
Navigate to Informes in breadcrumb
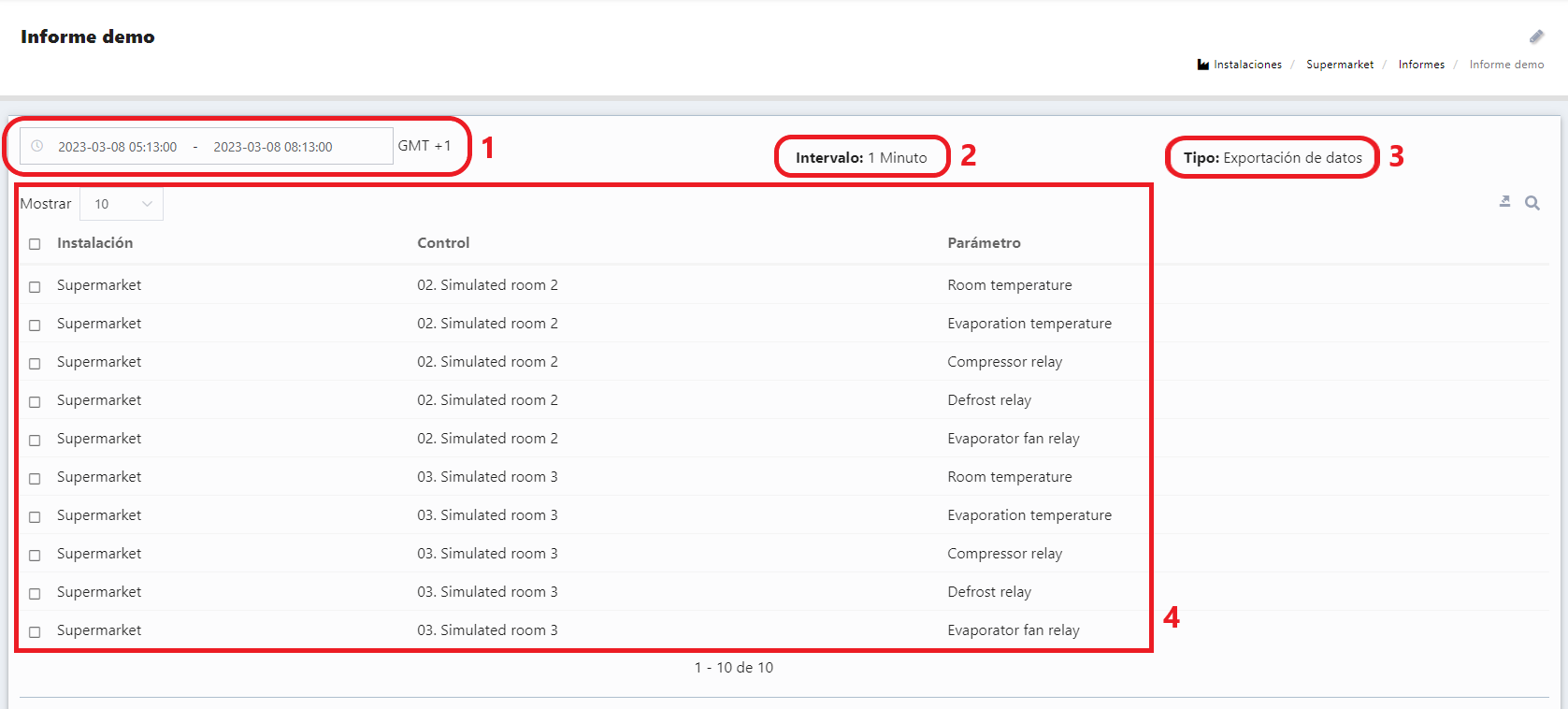(x=1420, y=65)
